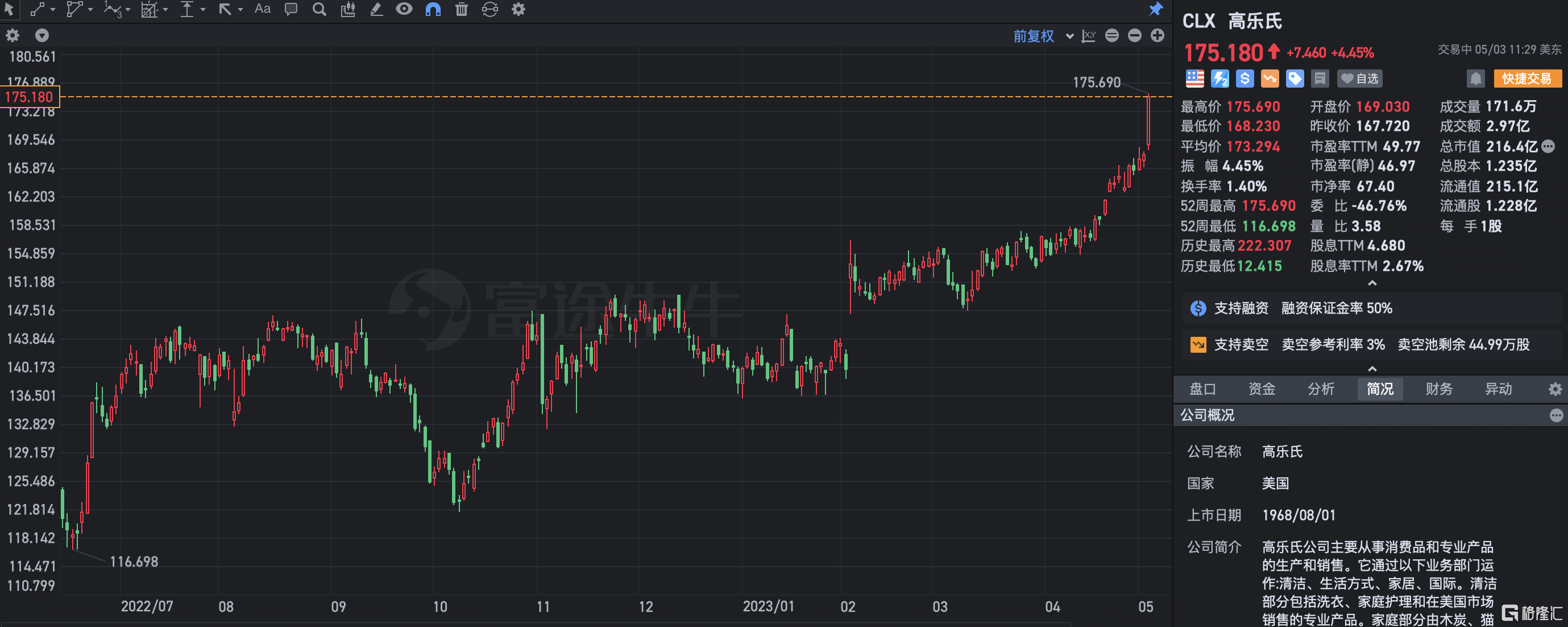Collapse the quote details chevron
This screenshot has width=1568, height=627.
click(x=1372, y=283)
